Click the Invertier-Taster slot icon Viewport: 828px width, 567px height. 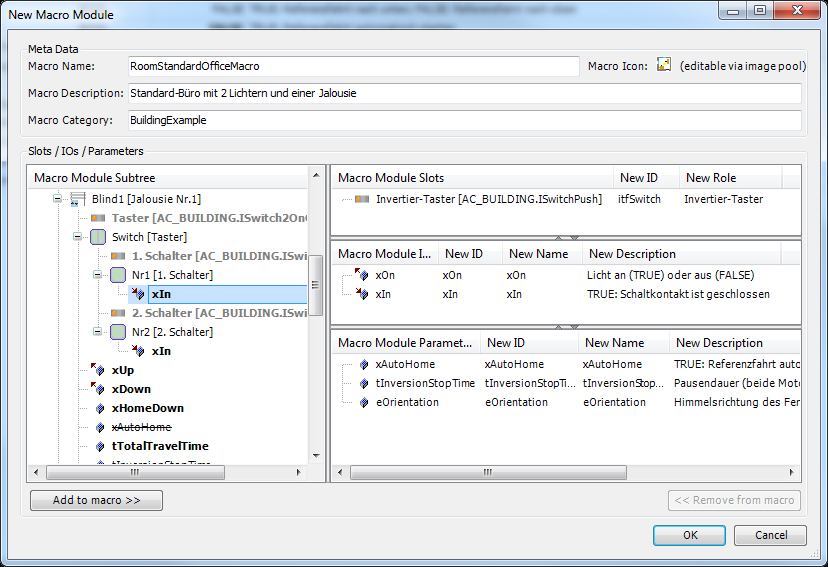click(362, 199)
